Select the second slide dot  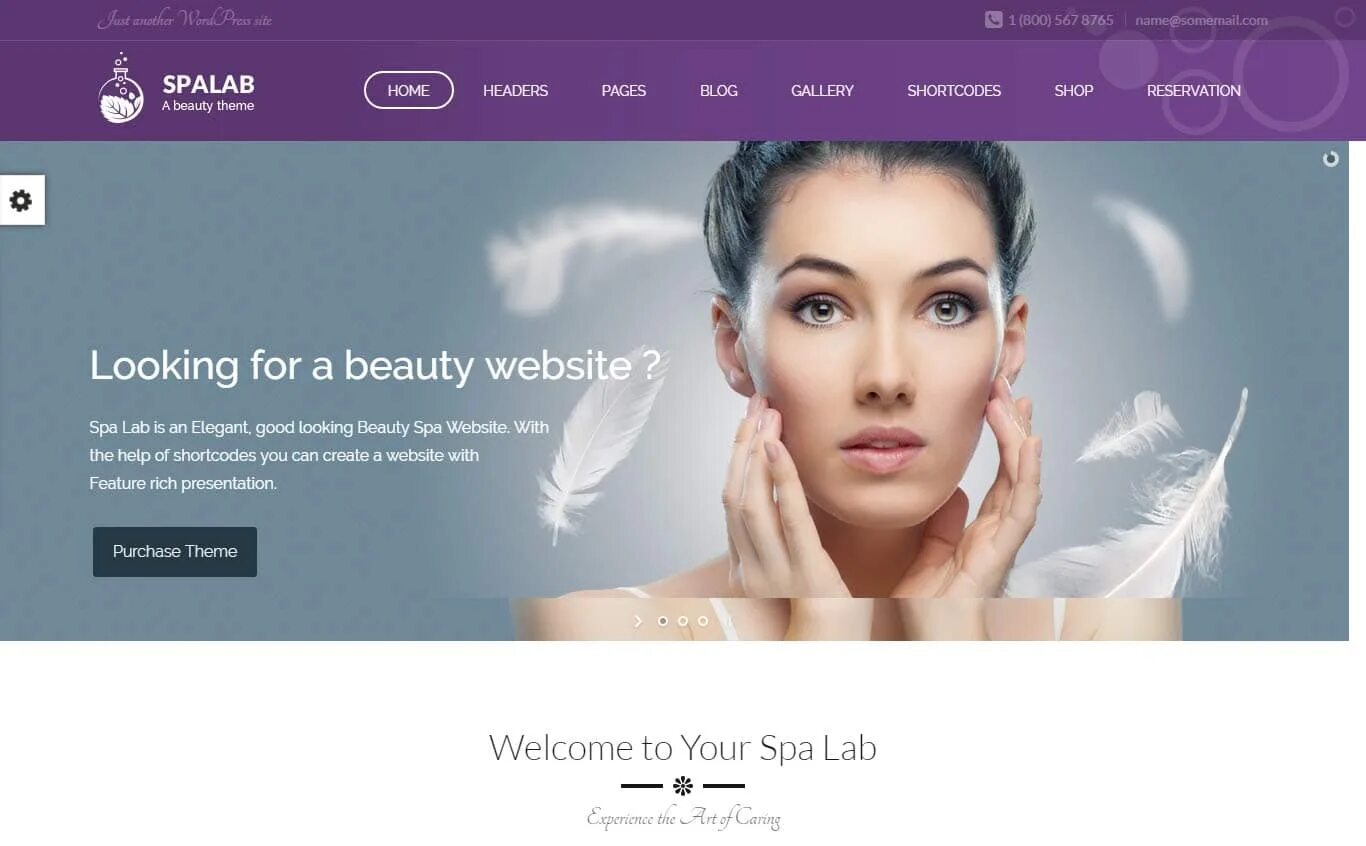click(683, 621)
